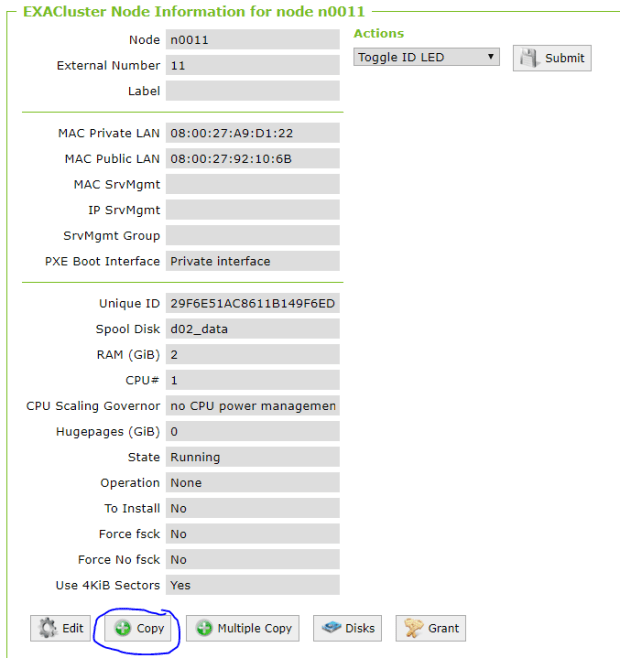The height and width of the screenshot is (658, 620).
Task: Click the PXE Boot Interface field
Action: click(x=253, y=261)
